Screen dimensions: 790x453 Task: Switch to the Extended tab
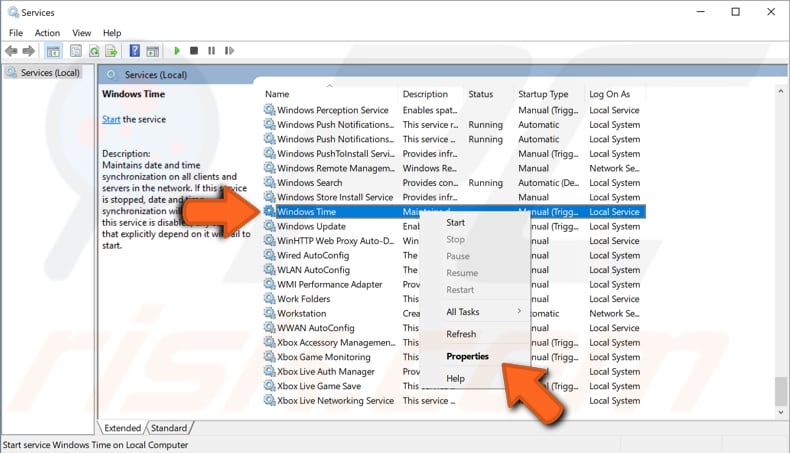tap(122, 428)
